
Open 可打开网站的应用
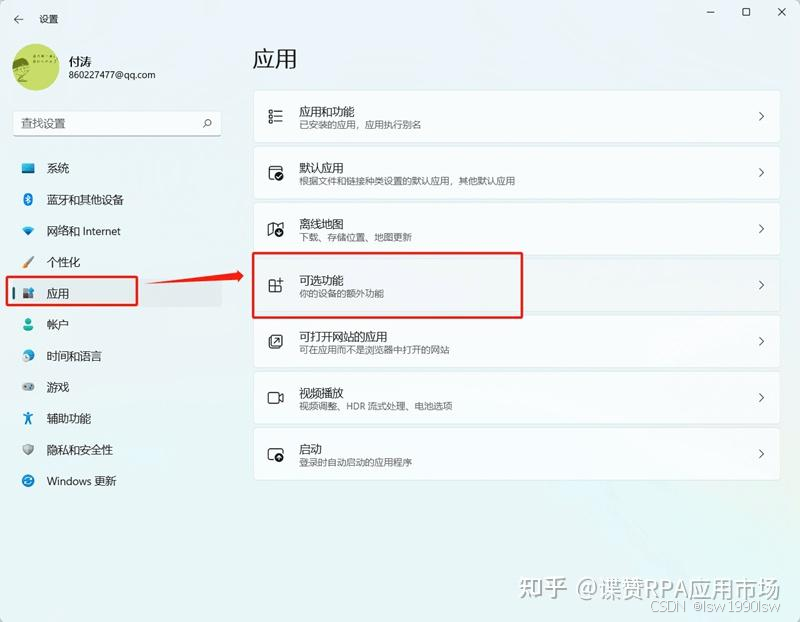516,341
